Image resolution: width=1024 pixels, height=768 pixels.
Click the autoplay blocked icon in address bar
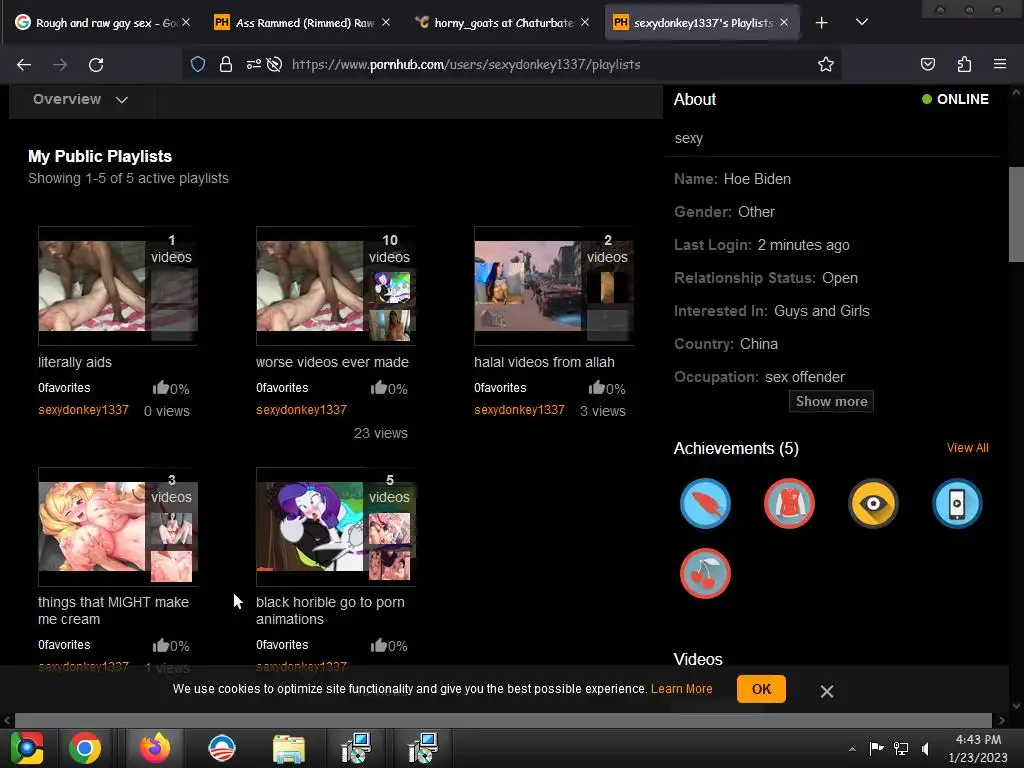click(x=274, y=64)
